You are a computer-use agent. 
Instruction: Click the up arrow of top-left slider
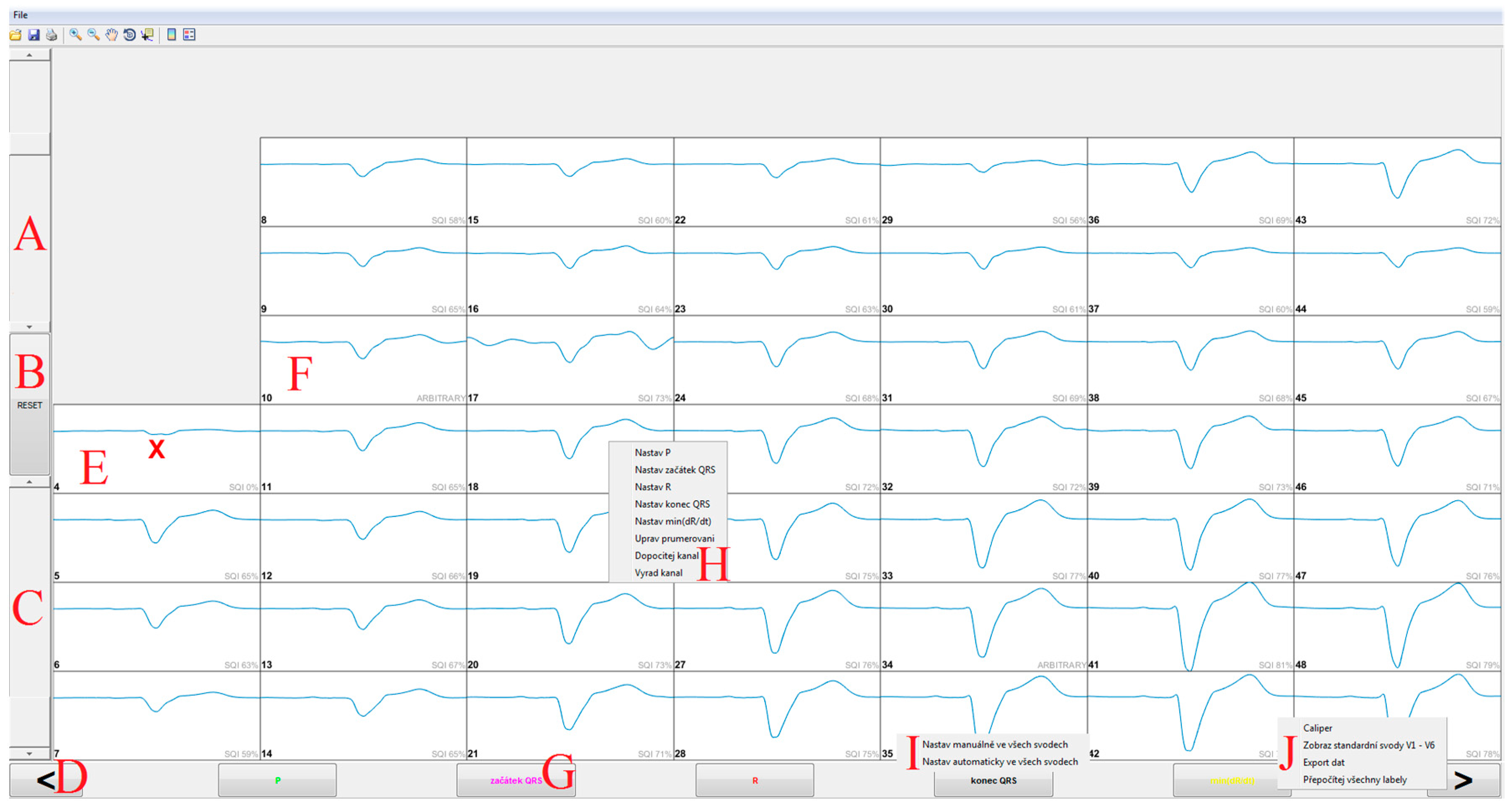[x=29, y=55]
